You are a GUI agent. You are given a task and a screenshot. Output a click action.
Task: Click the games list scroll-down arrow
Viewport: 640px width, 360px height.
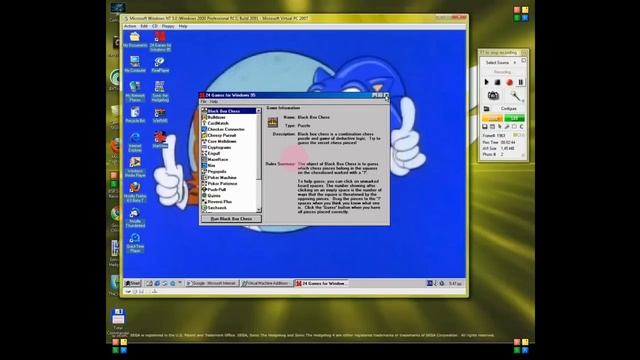[258, 210]
